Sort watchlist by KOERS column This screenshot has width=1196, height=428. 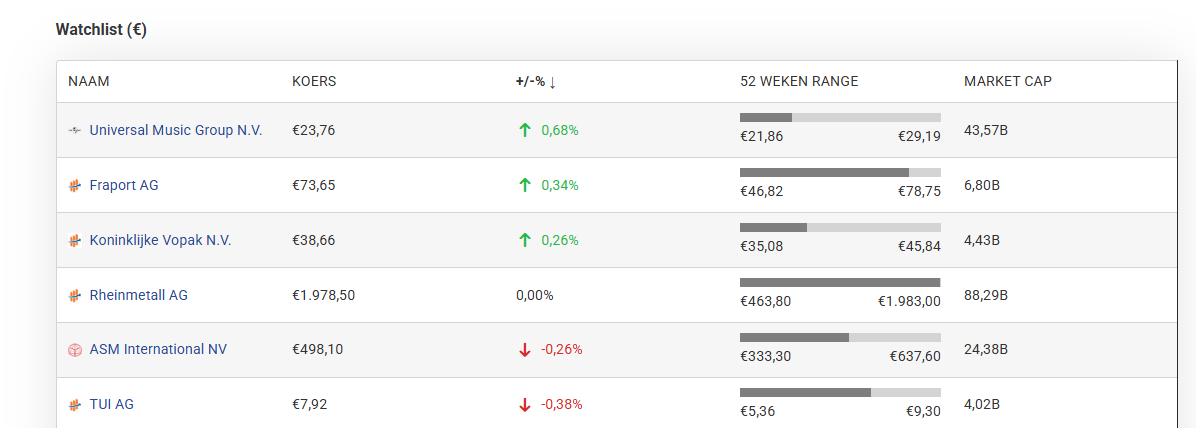[314, 82]
